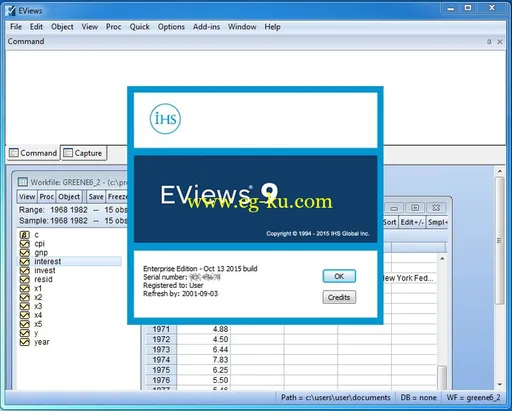Screen dimensions: 512x411
Task: Open the Options menu
Action: pyautogui.click(x=171, y=27)
